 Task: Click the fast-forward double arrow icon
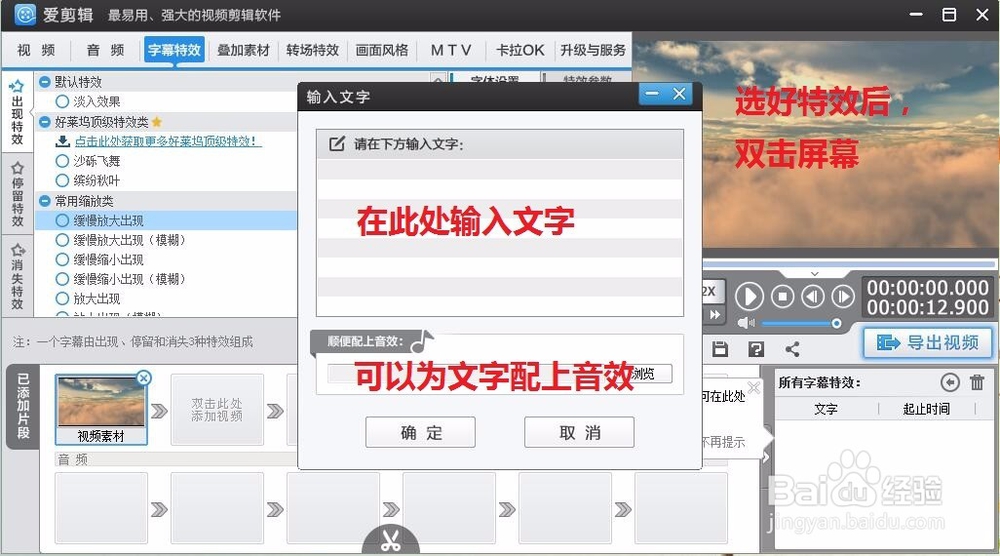pos(714,314)
